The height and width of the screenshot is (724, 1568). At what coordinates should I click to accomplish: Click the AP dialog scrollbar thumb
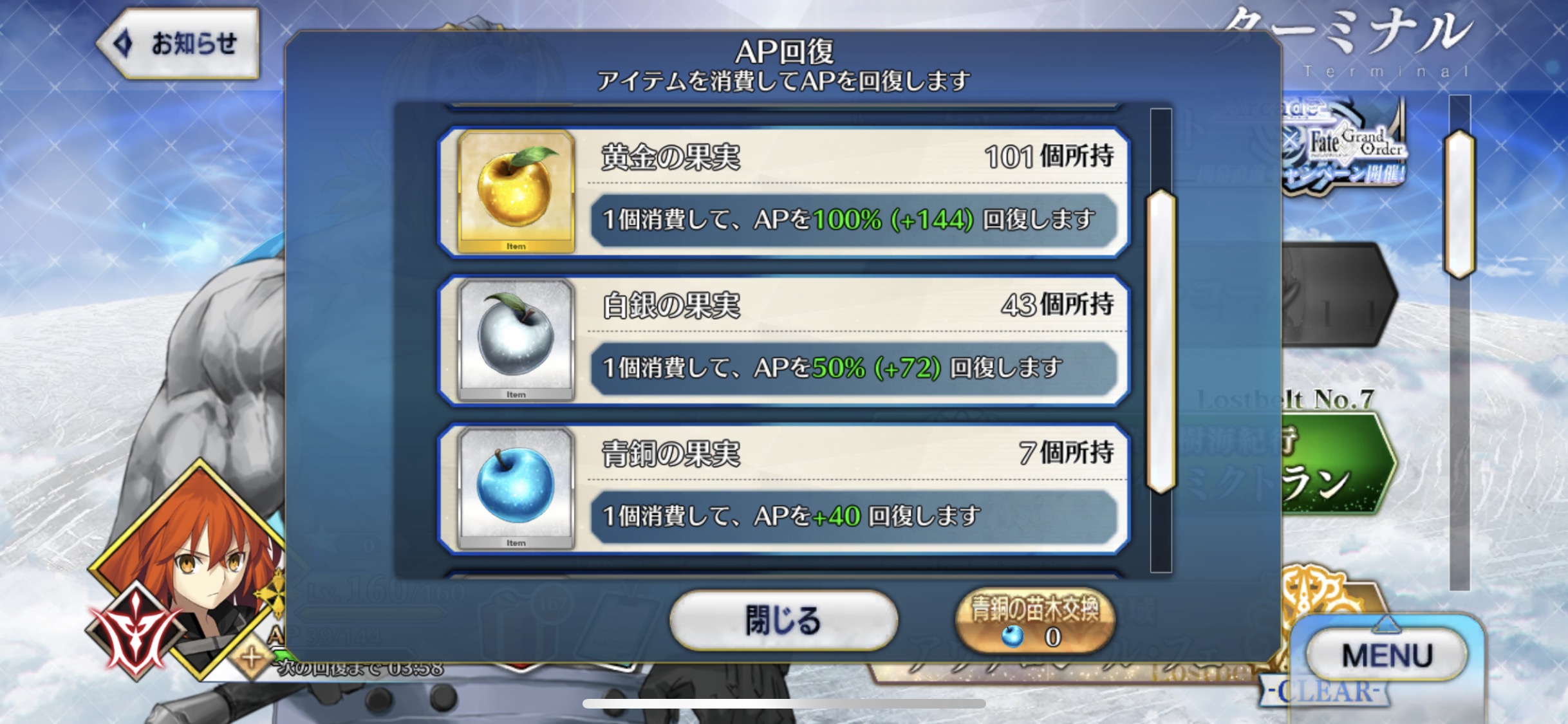pyautogui.click(x=1161, y=342)
